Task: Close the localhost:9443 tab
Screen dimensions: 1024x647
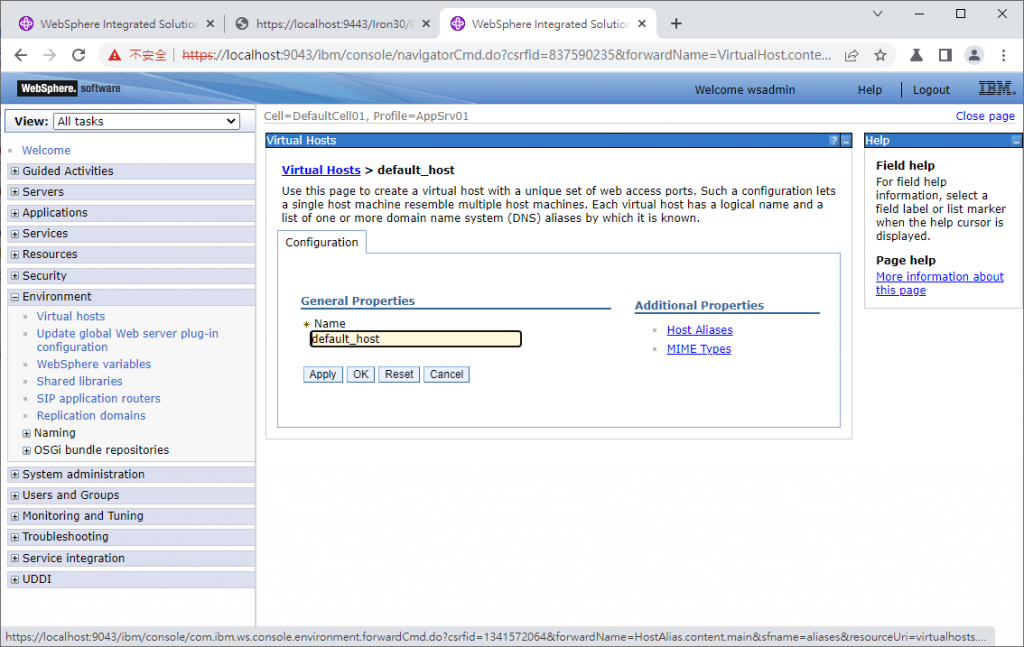Action: point(426,24)
